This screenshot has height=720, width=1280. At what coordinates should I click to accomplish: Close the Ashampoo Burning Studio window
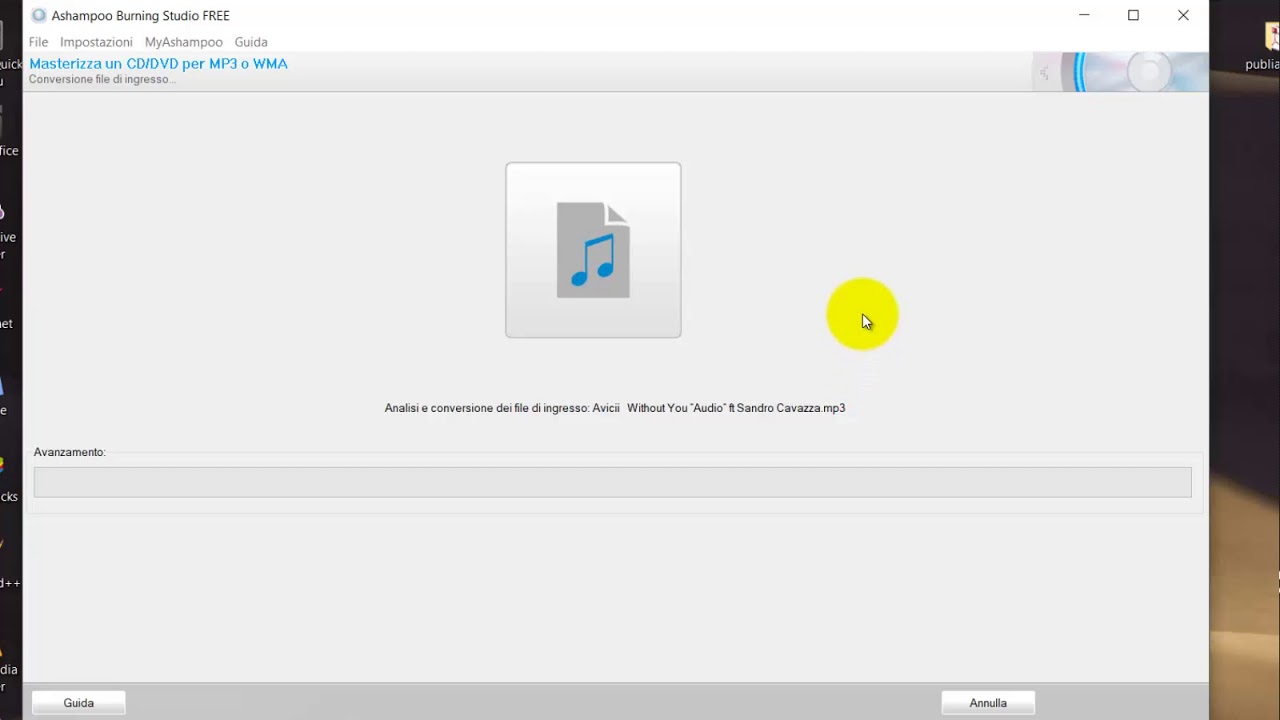tap(1183, 15)
